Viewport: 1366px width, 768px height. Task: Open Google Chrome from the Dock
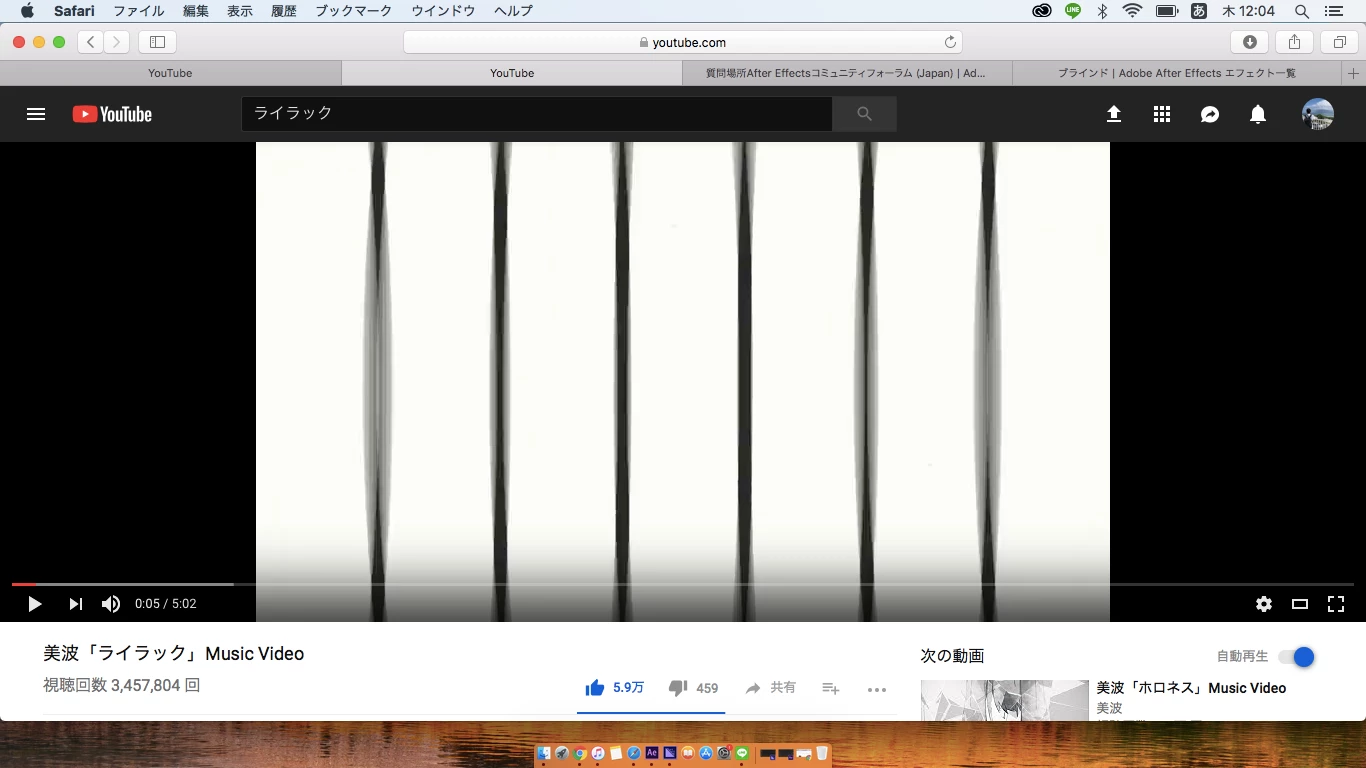(580, 753)
